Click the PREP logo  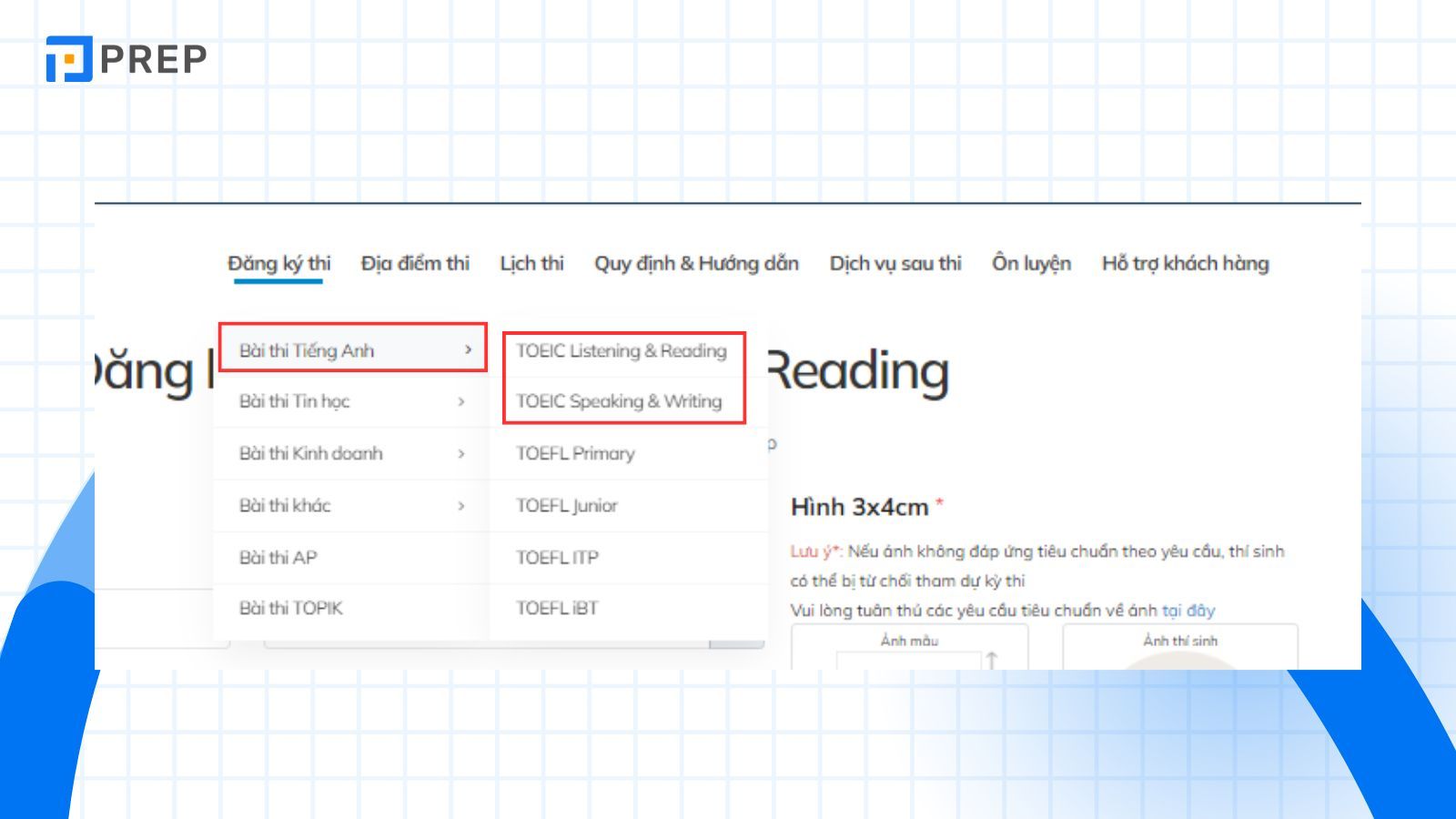coord(126,59)
